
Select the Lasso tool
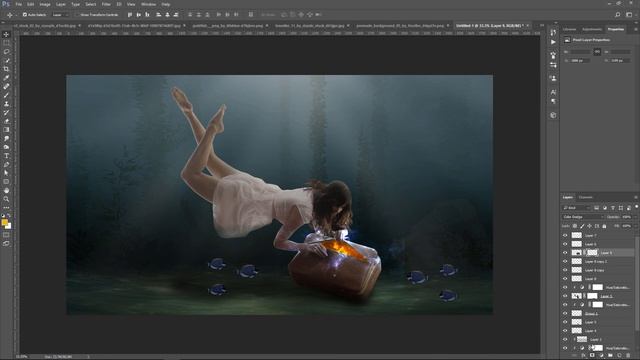(6, 51)
